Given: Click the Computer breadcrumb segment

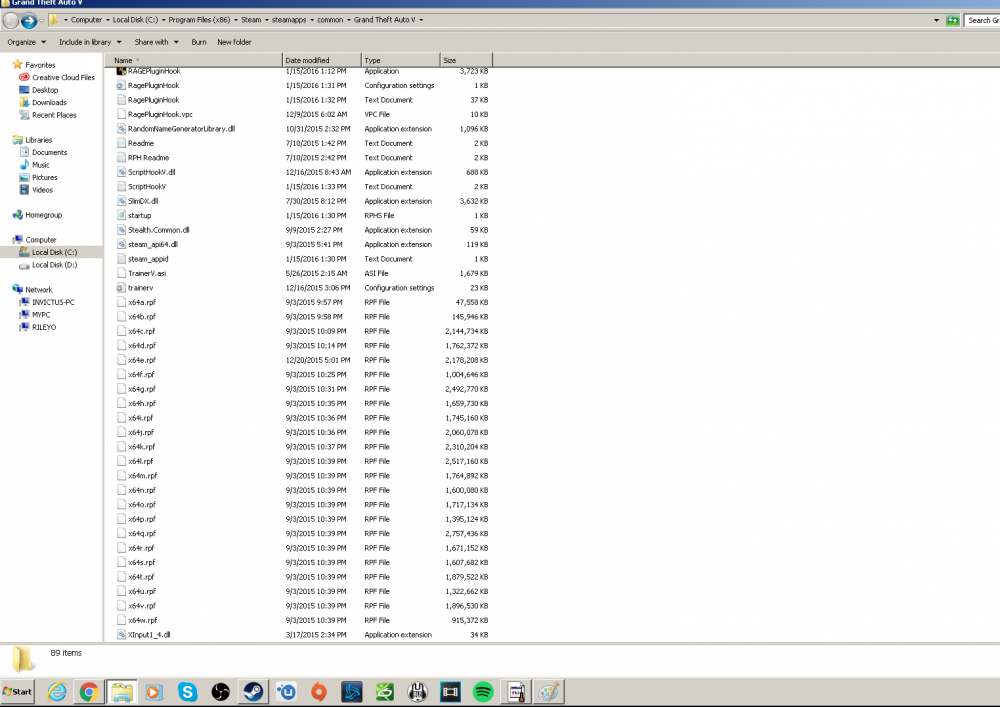Looking at the screenshot, I should [x=86, y=20].
